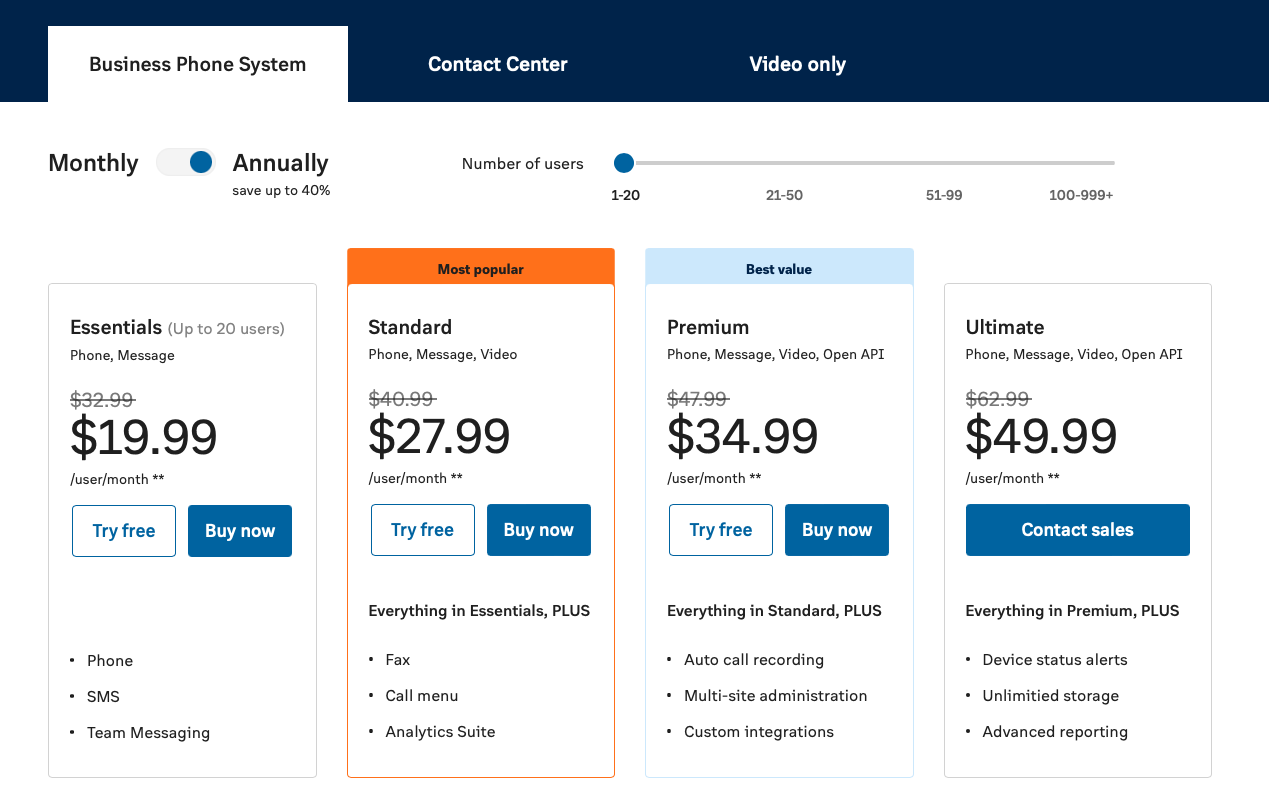Viewport: 1269px width, 802px height.
Task: Buy now the Standard plan
Action: tap(538, 530)
